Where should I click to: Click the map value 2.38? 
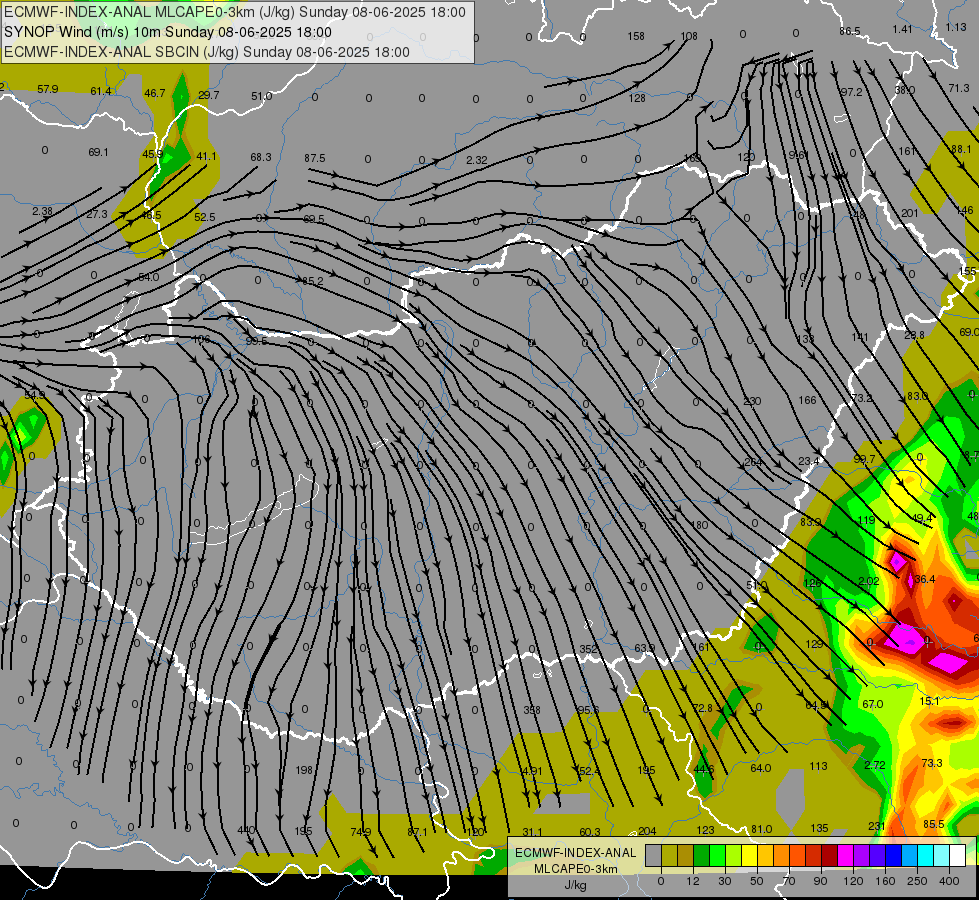(42, 211)
